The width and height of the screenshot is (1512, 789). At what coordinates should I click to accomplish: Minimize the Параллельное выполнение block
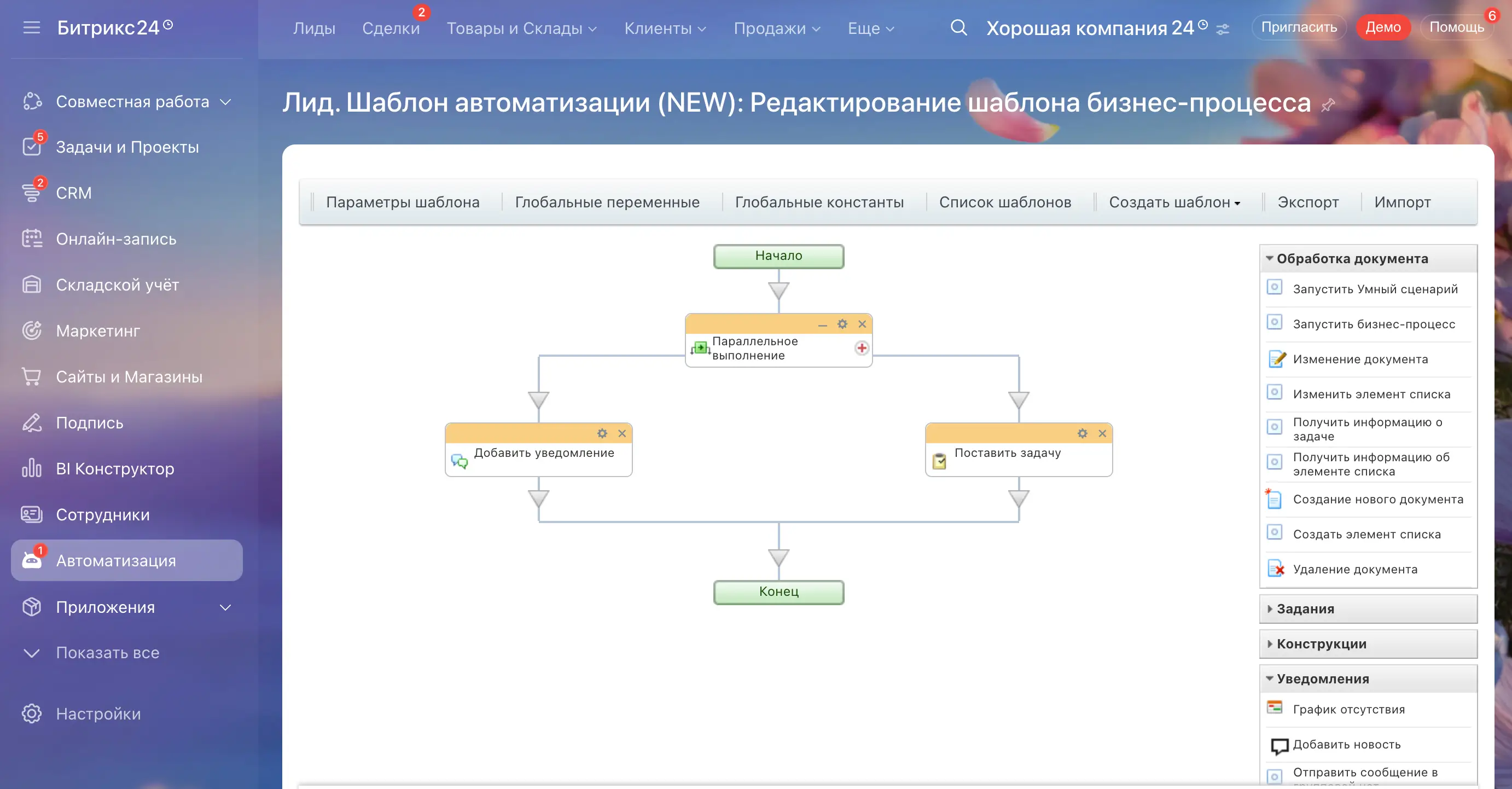click(x=822, y=324)
